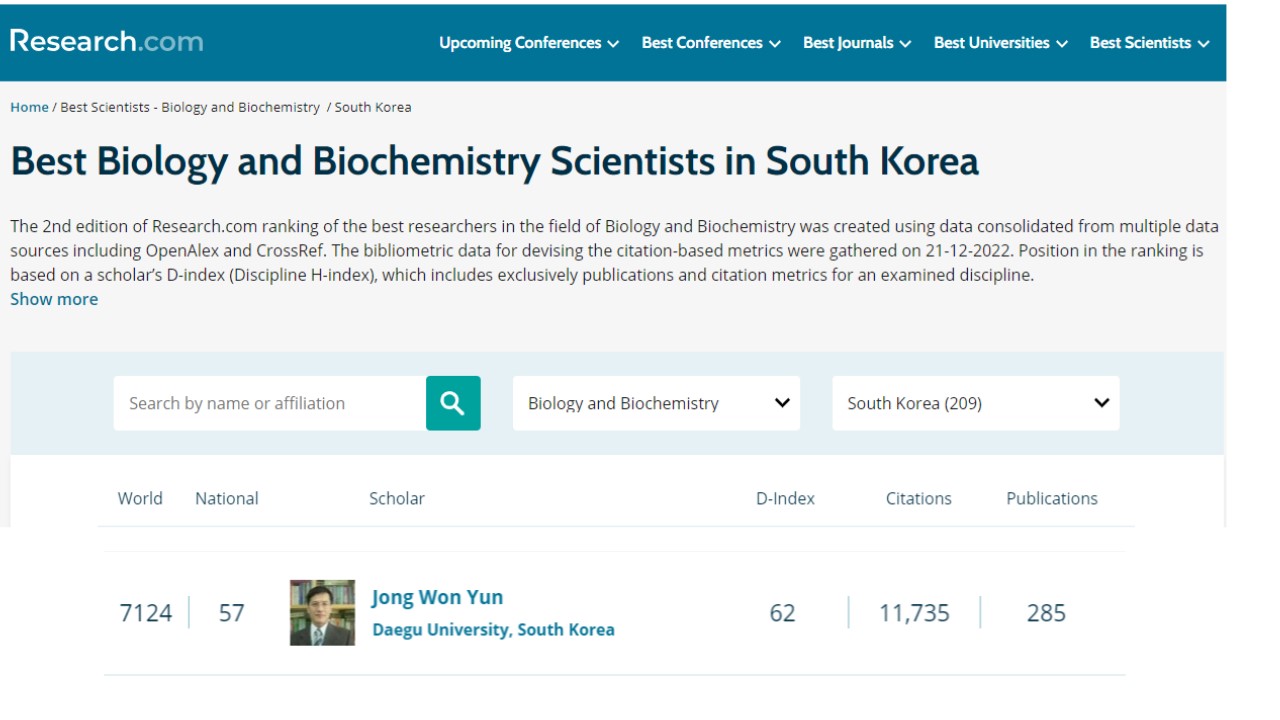Expand the Best Conferences dropdown chevron
1280x720 pixels.
773,43
